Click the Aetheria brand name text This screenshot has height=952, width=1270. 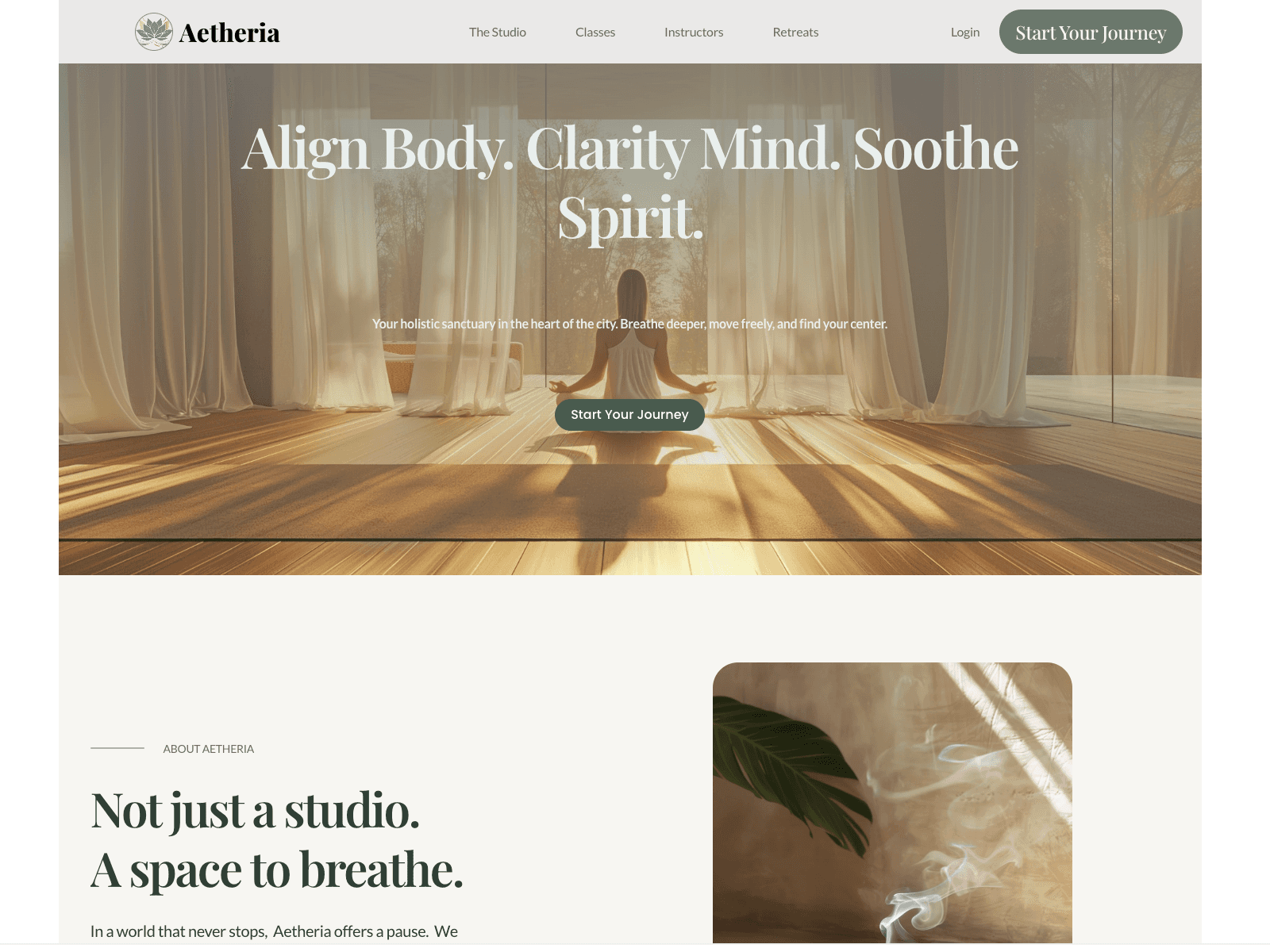[229, 33]
